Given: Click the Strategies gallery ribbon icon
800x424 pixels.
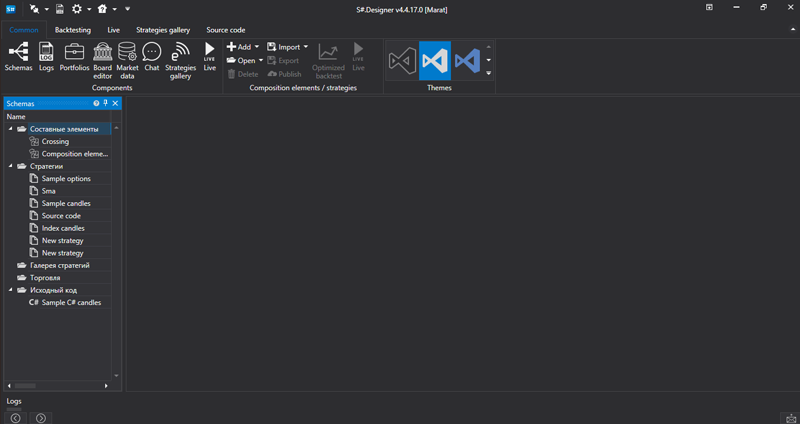Looking at the screenshot, I should click(180, 56).
